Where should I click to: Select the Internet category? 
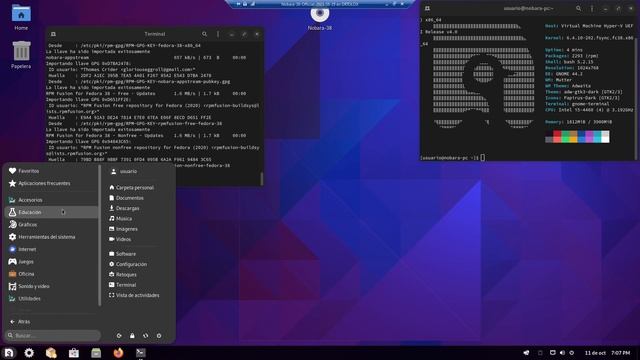coord(51,249)
